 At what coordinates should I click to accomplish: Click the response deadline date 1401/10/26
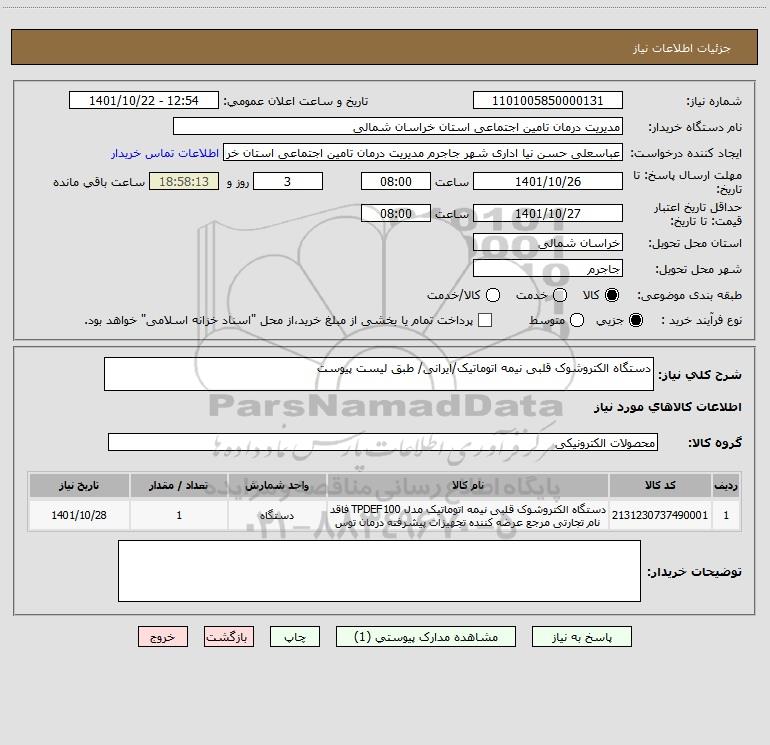(548, 181)
